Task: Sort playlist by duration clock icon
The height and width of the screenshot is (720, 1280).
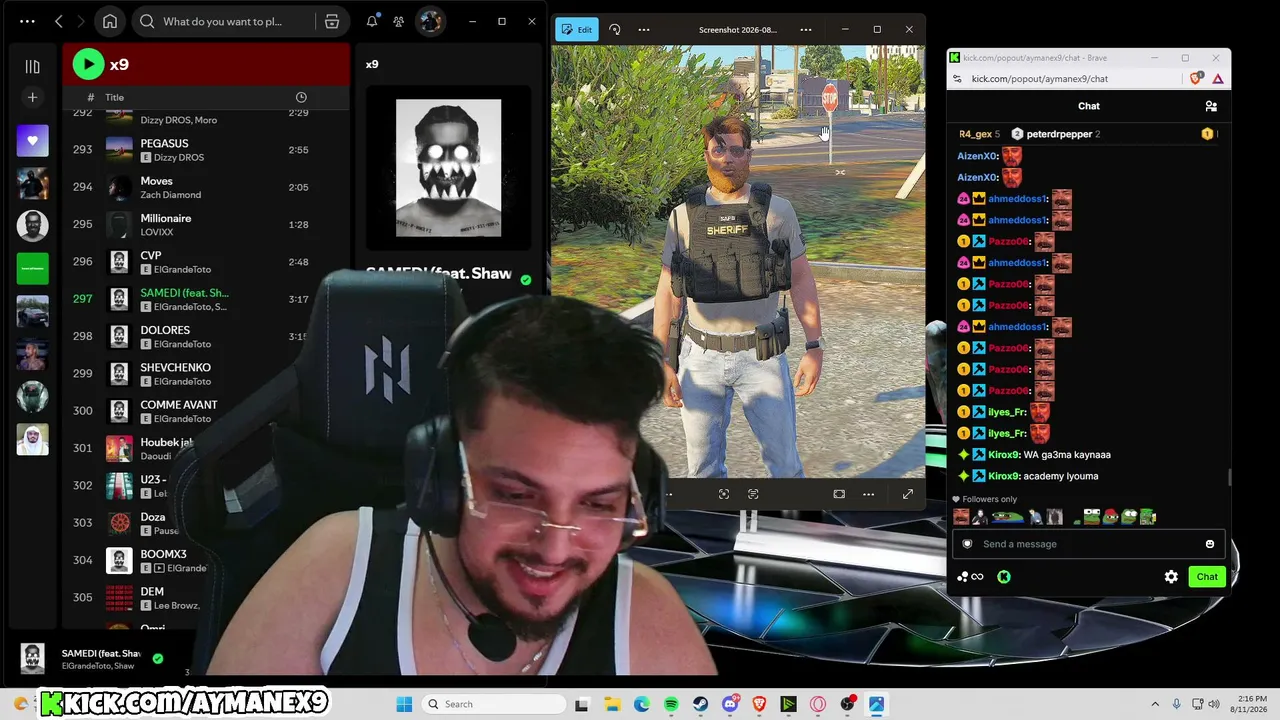Action: 301,97
